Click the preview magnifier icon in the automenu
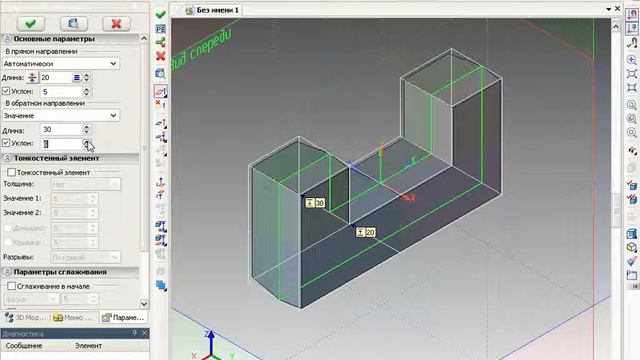 click(x=160, y=73)
